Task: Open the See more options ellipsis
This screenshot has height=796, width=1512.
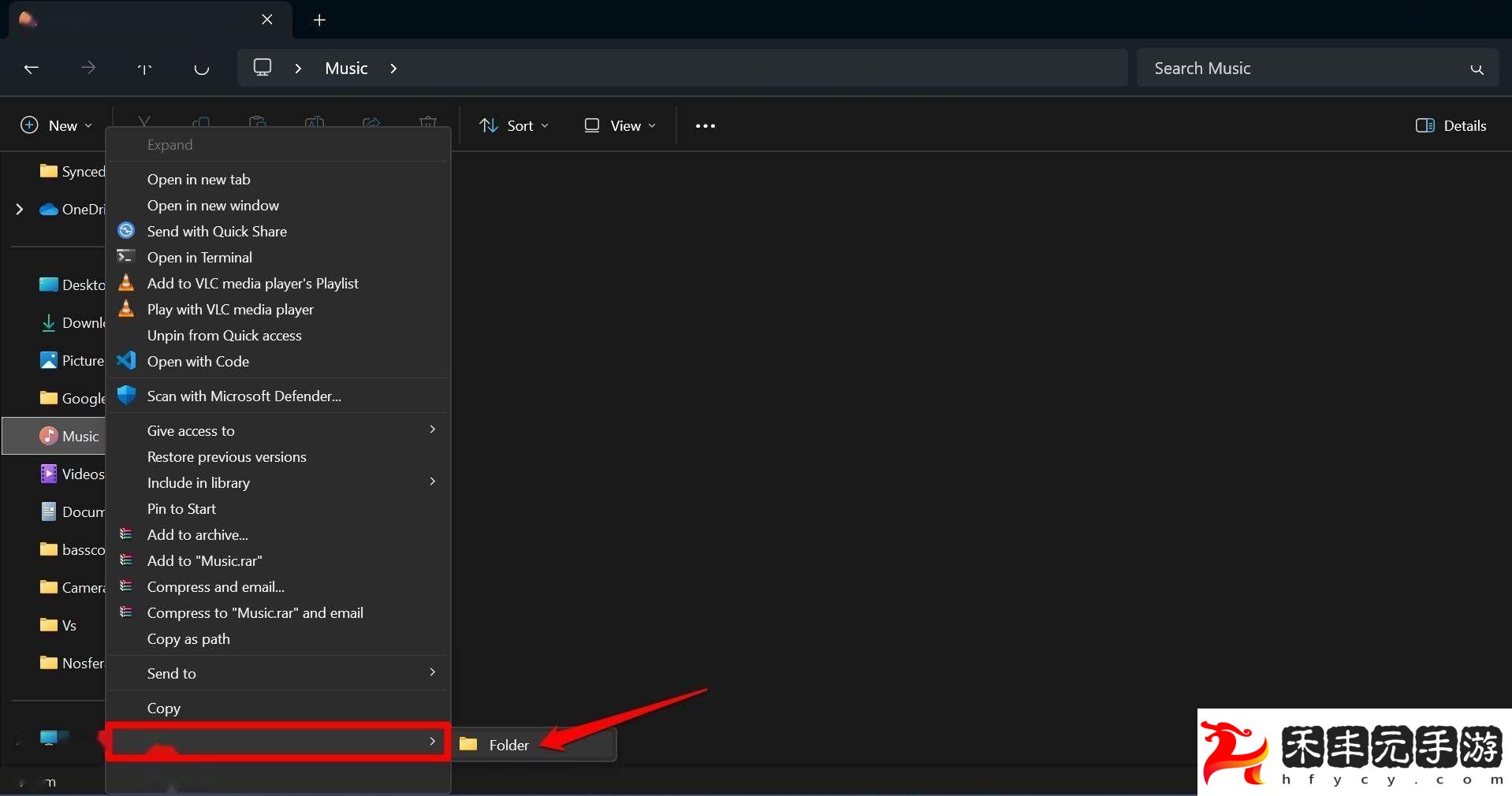Action: tap(706, 126)
